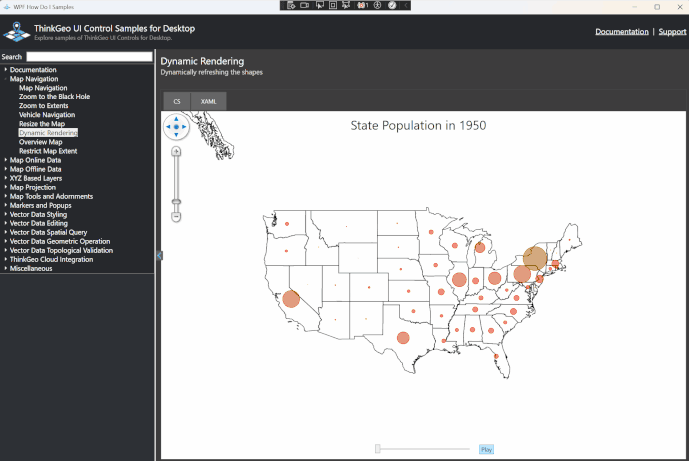Pan the map up with the arrow
The height and width of the screenshot is (461, 689).
[x=176, y=119]
